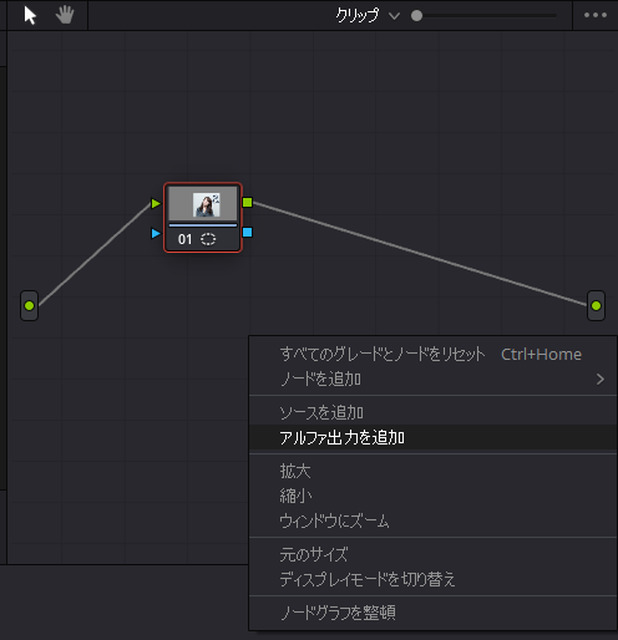The width and height of the screenshot is (618, 640).
Task: Click the dashed circle icon on node 01
Action: coord(208,239)
